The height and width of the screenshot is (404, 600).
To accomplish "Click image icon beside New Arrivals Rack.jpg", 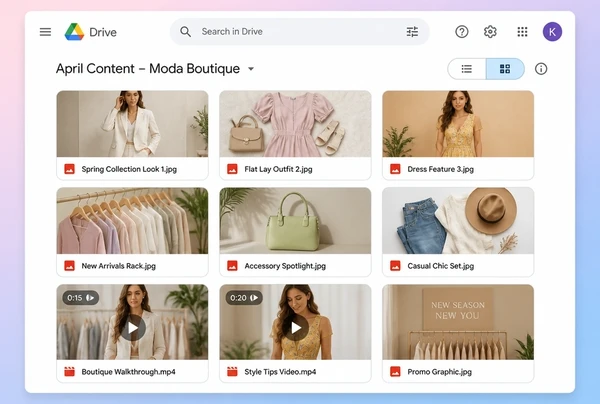I will pyautogui.click(x=69, y=266).
